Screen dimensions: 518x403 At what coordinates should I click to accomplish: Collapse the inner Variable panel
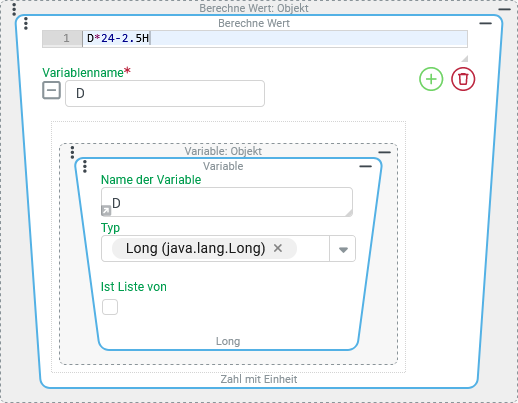pos(365,166)
